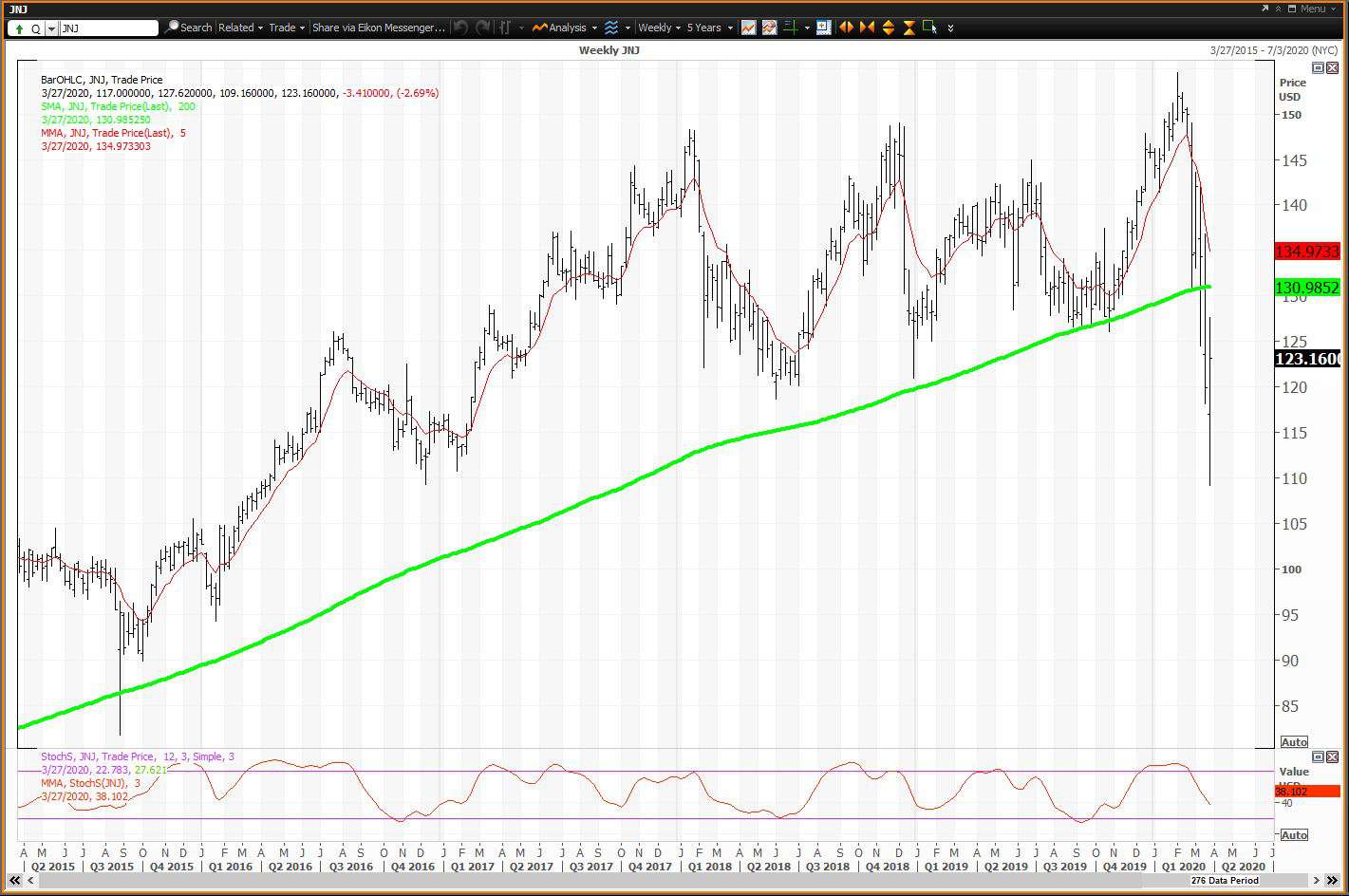
Task: Select the rectangular zoom selection icon
Action: point(928,28)
